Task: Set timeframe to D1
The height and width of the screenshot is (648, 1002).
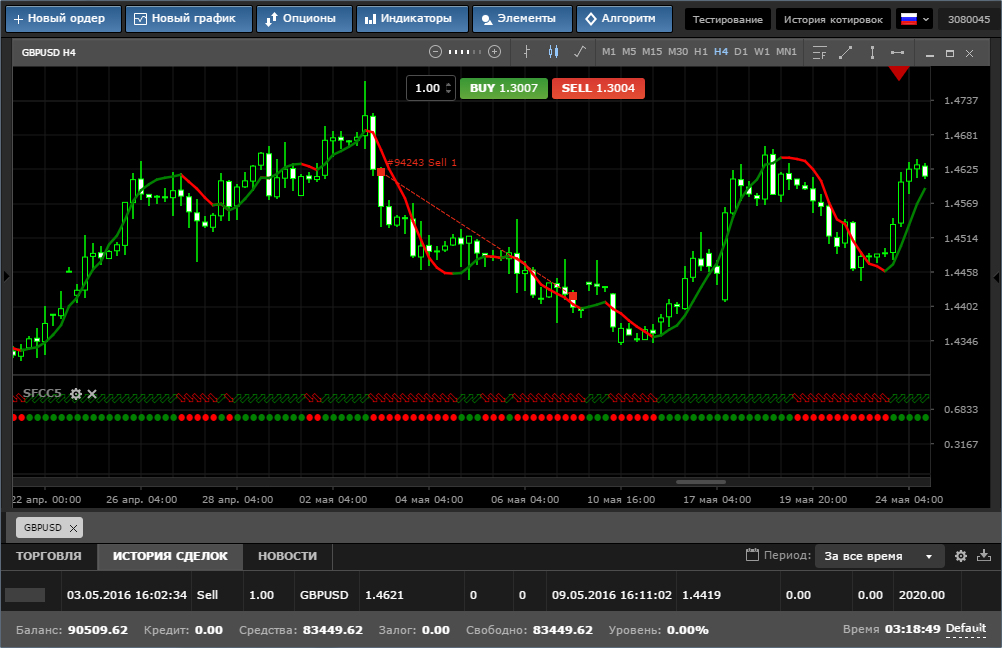Action: click(741, 52)
